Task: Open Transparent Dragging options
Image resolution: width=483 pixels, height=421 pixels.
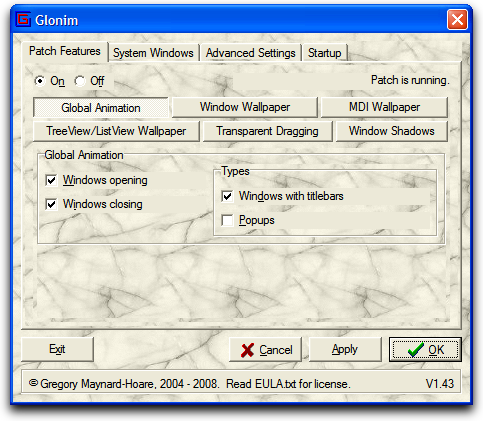Action: (268, 131)
